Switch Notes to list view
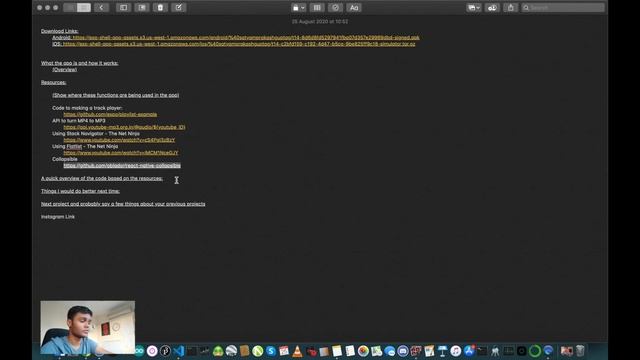Screen dimensions: 640x360 70,7
